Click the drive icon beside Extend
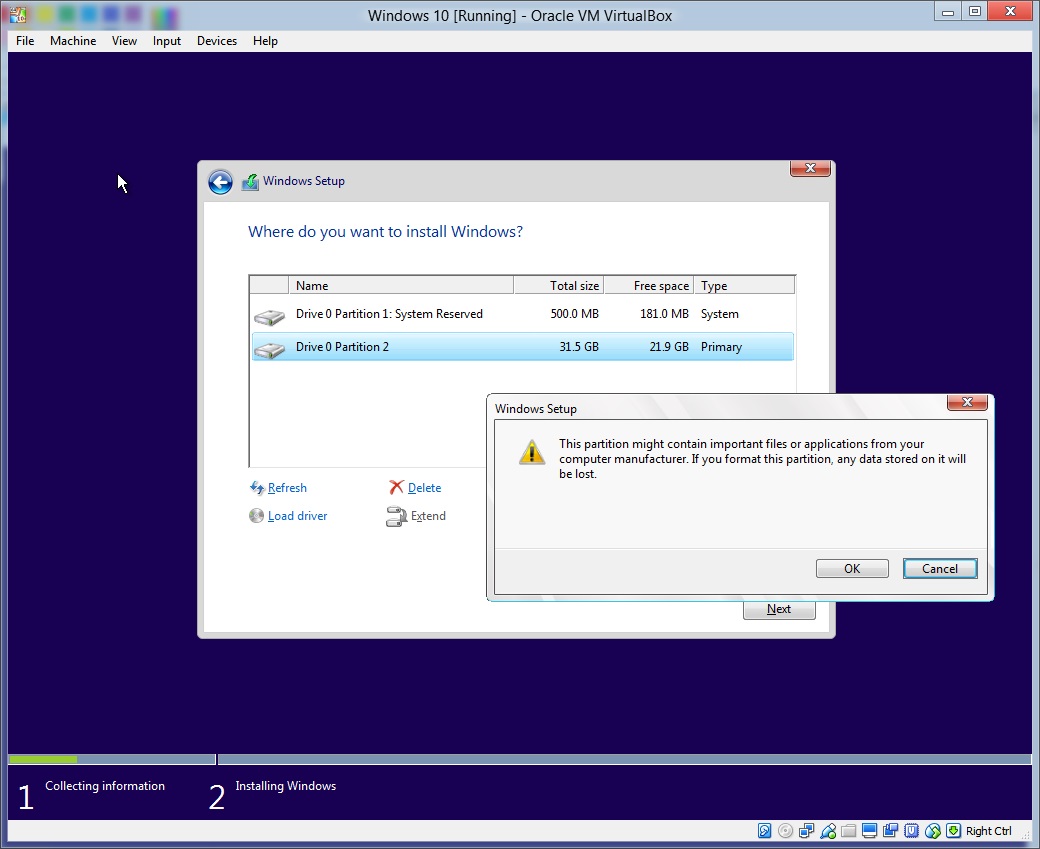Screen dimensions: 1040x849 coord(396,516)
